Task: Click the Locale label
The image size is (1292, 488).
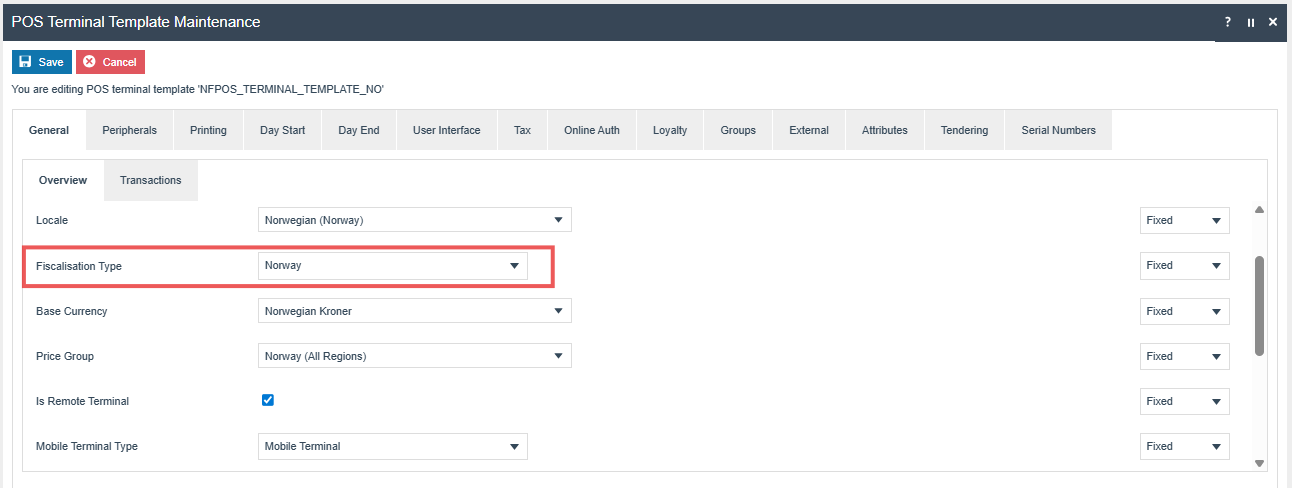Action: pyautogui.click(x=52, y=220)
